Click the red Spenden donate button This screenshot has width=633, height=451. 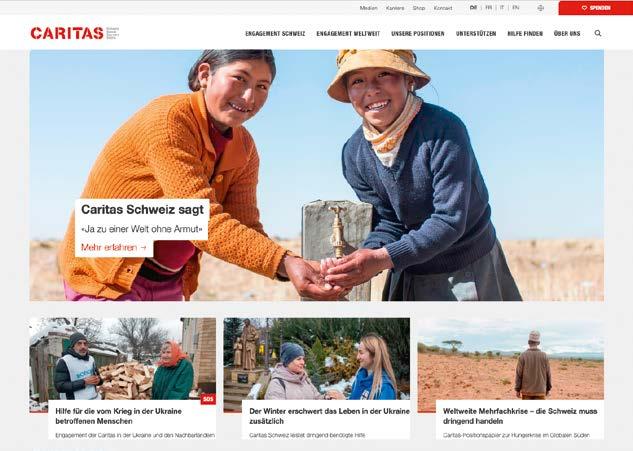(596, 8)
